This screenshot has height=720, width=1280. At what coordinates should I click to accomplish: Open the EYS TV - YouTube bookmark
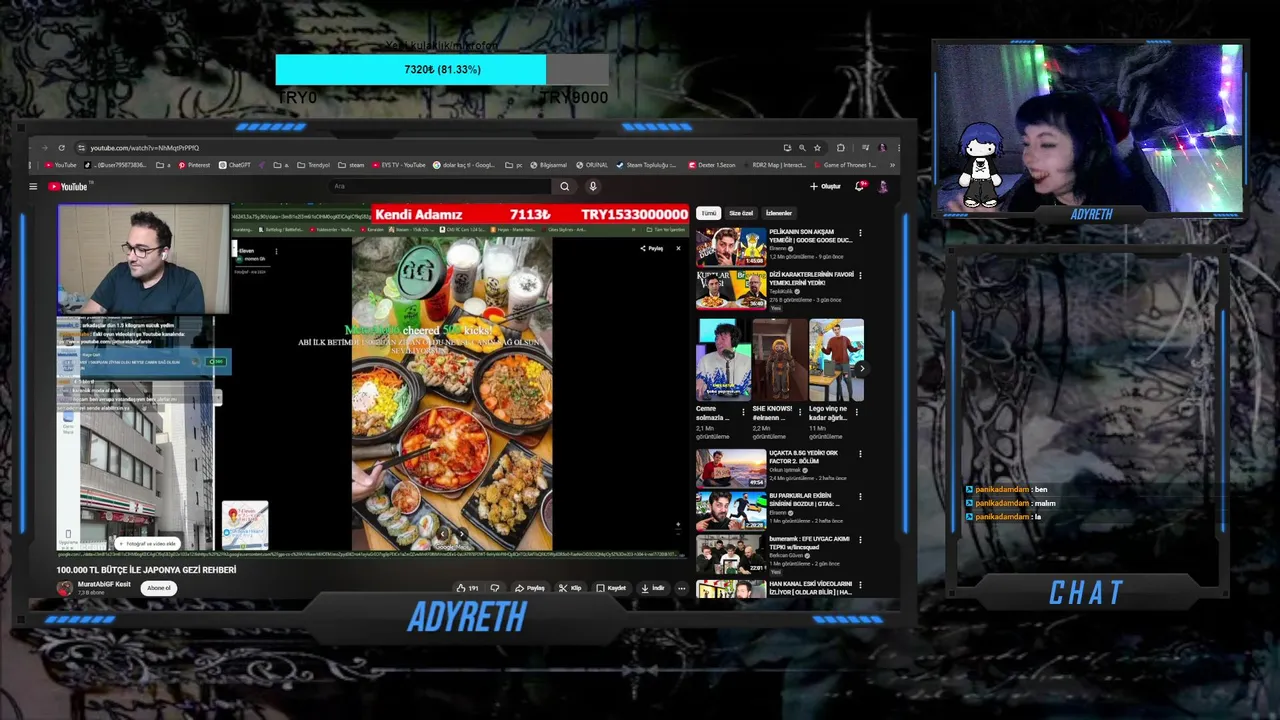(x=399, y=165)
